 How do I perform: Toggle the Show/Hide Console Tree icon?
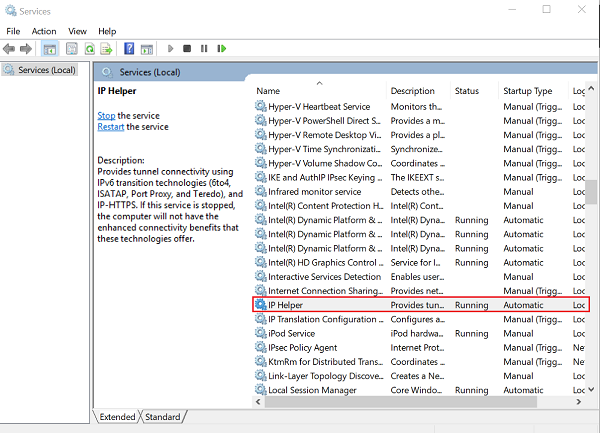point(50,49)
